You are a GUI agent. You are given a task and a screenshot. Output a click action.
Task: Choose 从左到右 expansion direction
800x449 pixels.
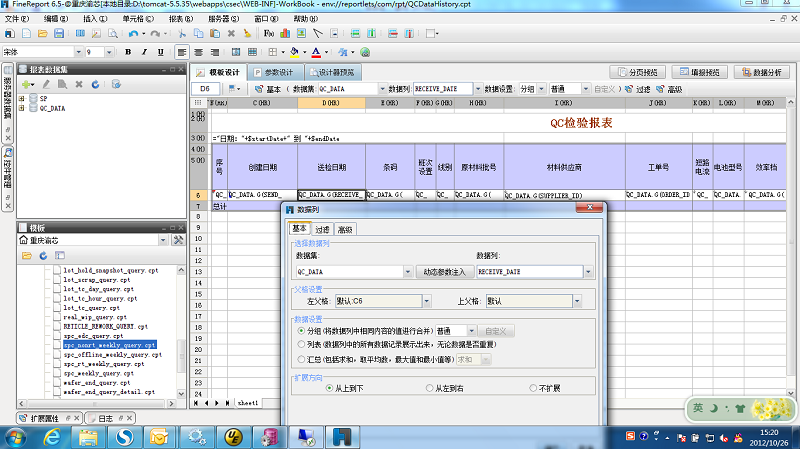(x=429, y=388)
